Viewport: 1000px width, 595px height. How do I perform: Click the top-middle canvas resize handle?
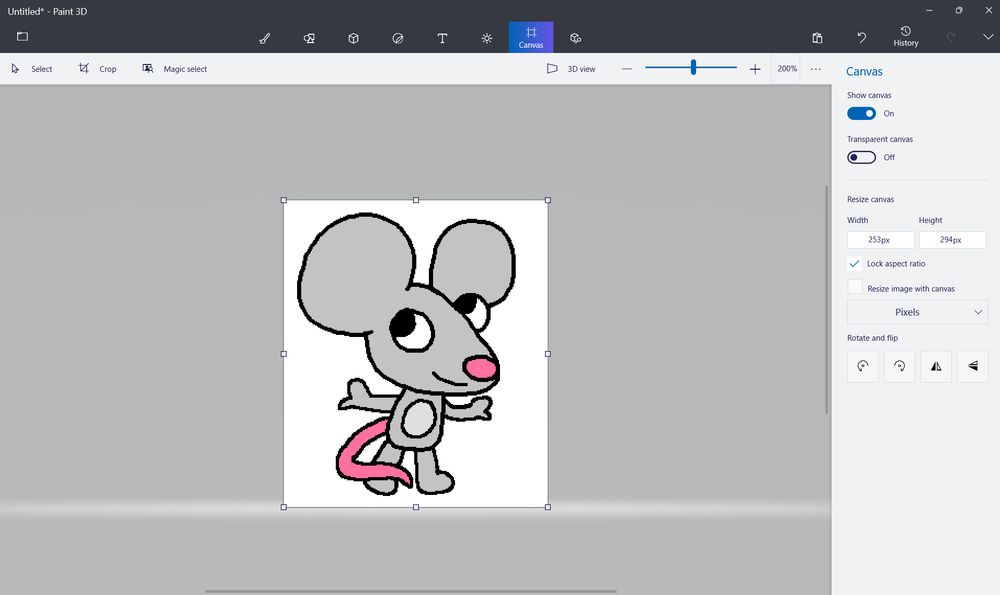pyautogui.click(x=416, y=200)
